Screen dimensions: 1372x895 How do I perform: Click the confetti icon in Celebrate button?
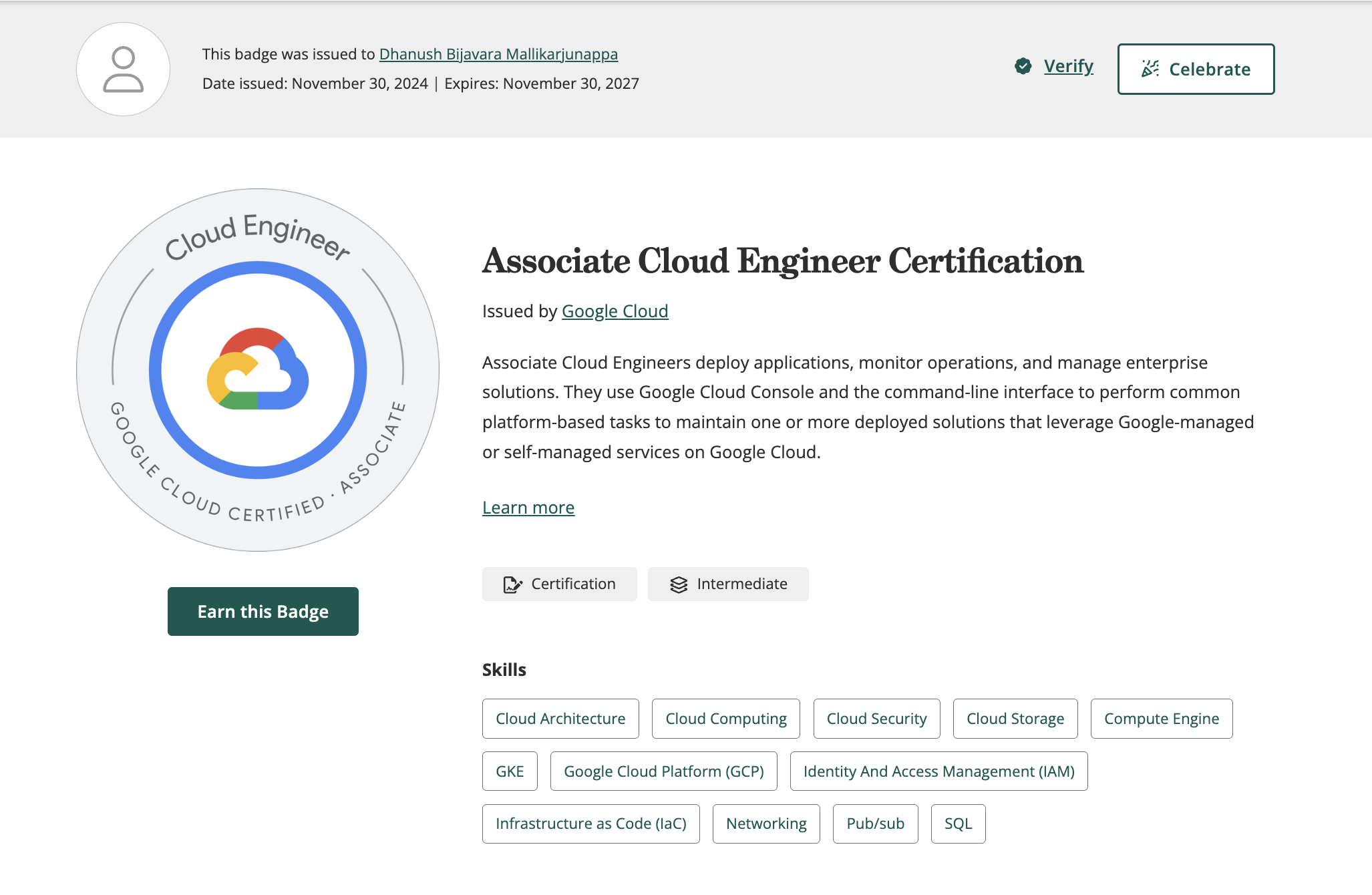pyautogui.click(x=1150, y=69)
